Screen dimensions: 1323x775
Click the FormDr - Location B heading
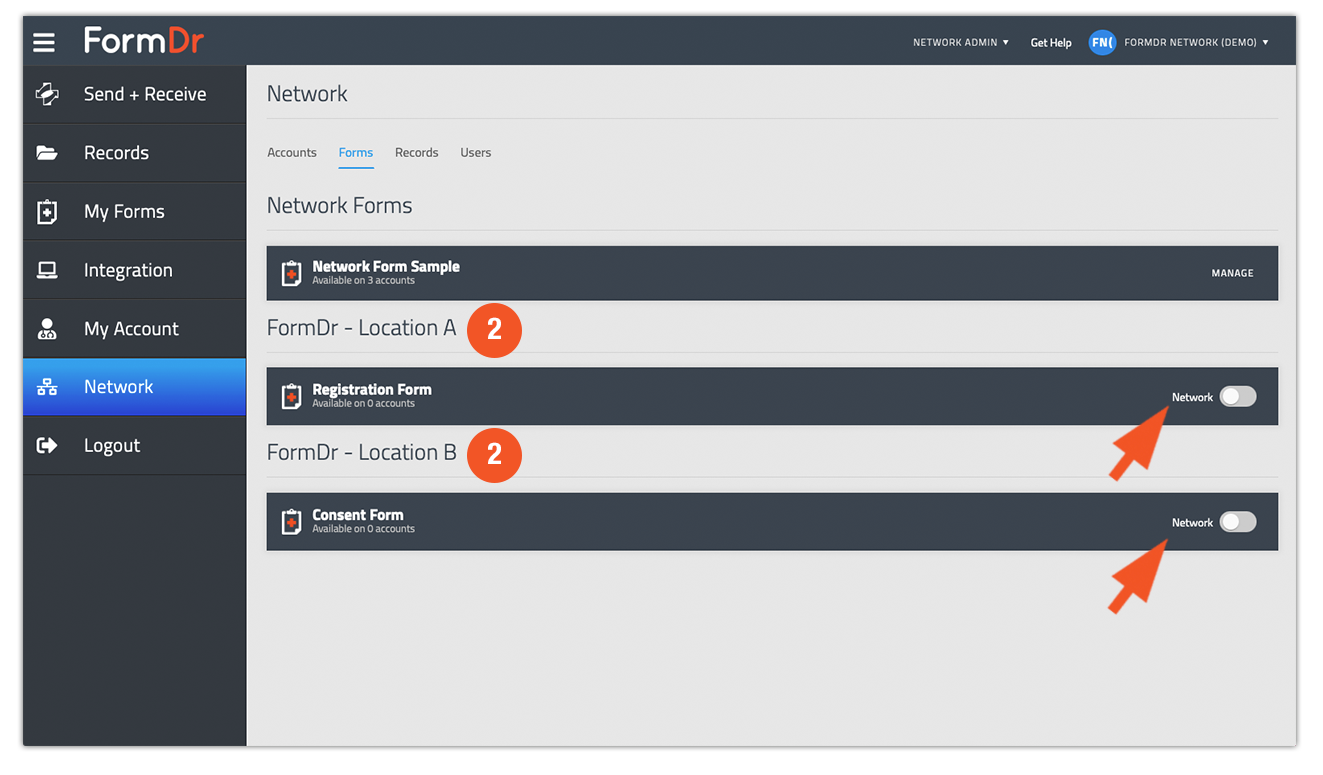[361, 452]
